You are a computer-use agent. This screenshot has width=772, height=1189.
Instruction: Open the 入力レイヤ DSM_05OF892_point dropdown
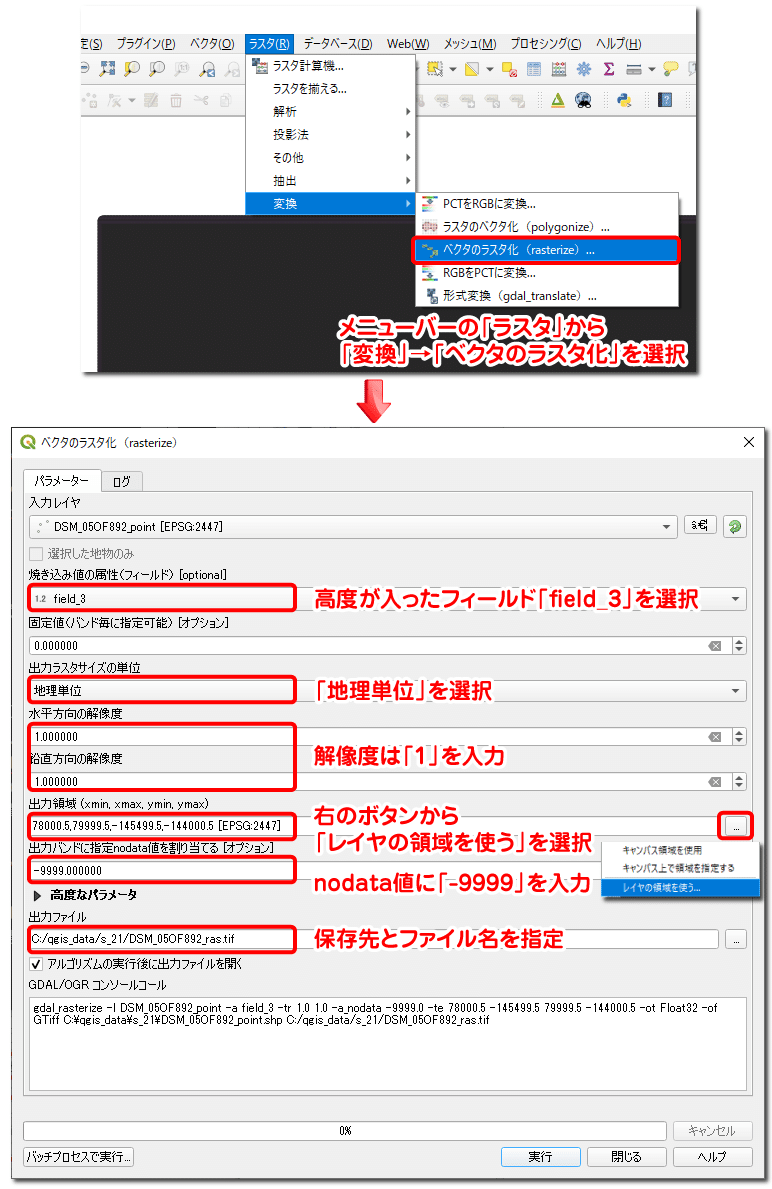(353, 526)
